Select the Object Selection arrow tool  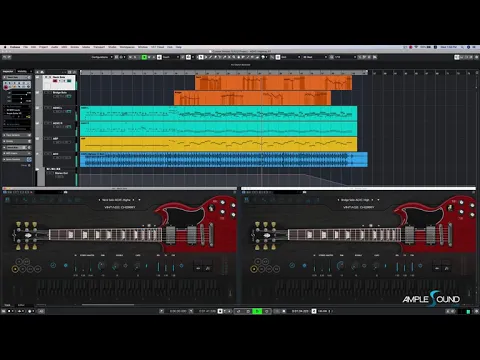pyautogui.click(x=201, y=57)
